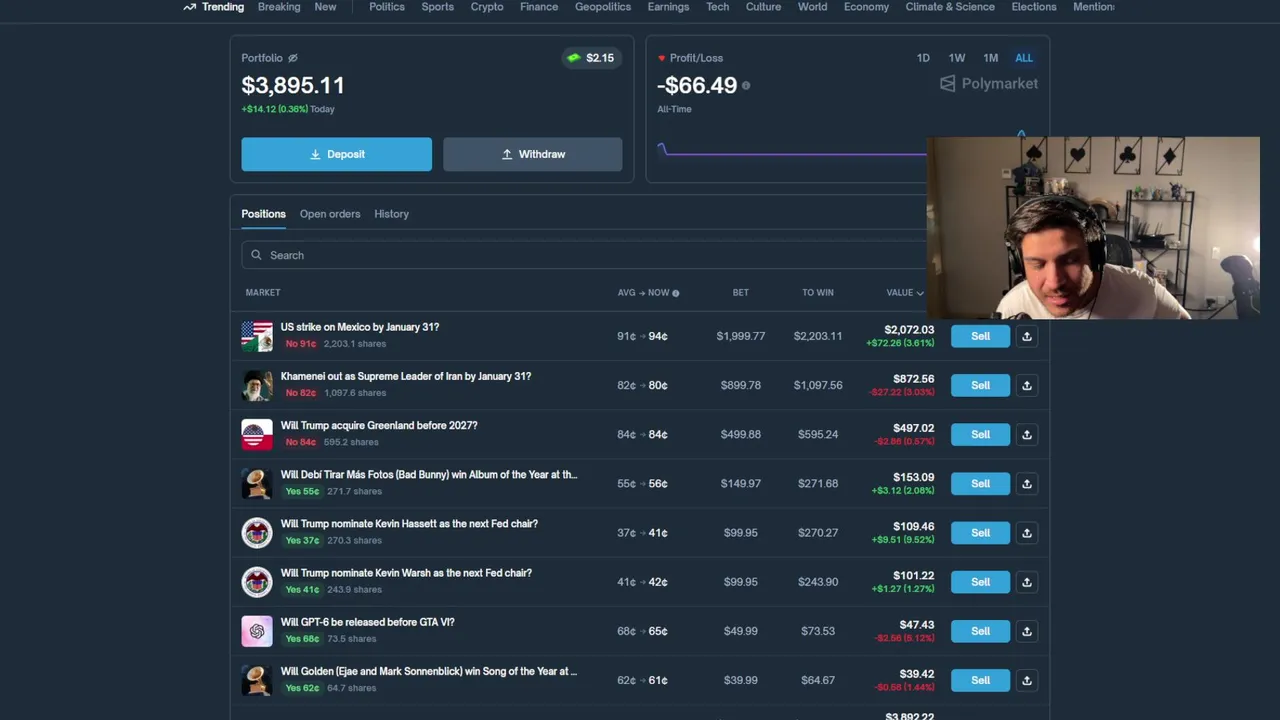Image resolution: width=1280 pixels, height=720 pixels.
Task: Click the search magnifier icon
Action: (256, 255)
